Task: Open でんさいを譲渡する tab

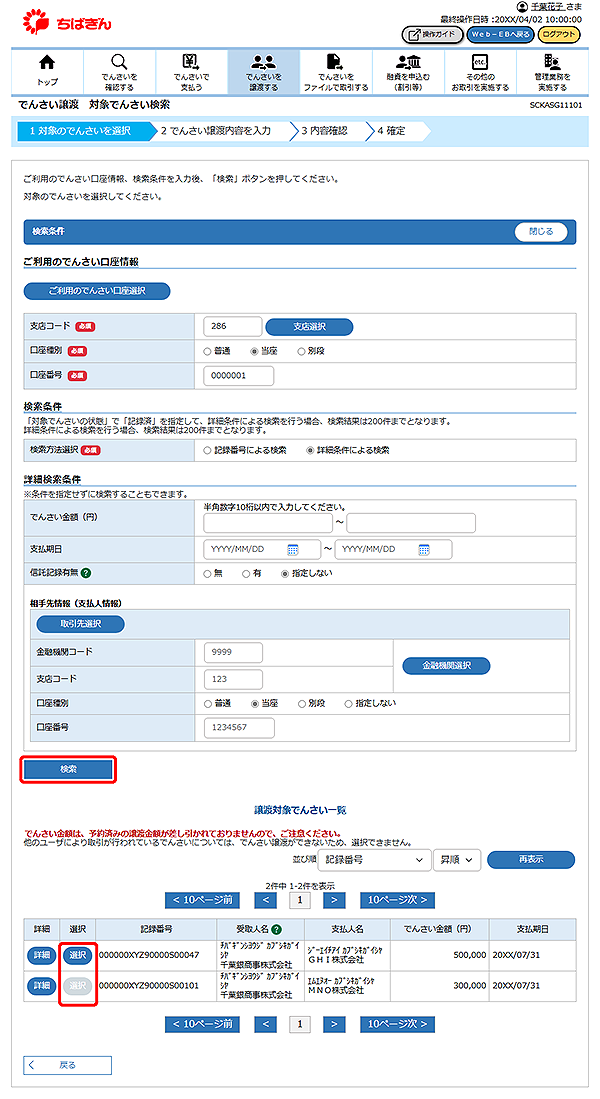Action: [263, 71]
